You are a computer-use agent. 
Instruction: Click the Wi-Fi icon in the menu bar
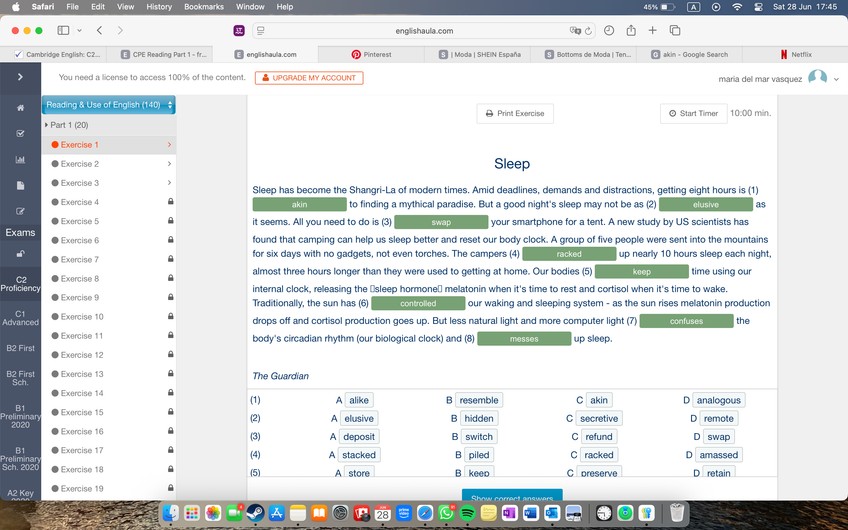click(x=737, y=7)
